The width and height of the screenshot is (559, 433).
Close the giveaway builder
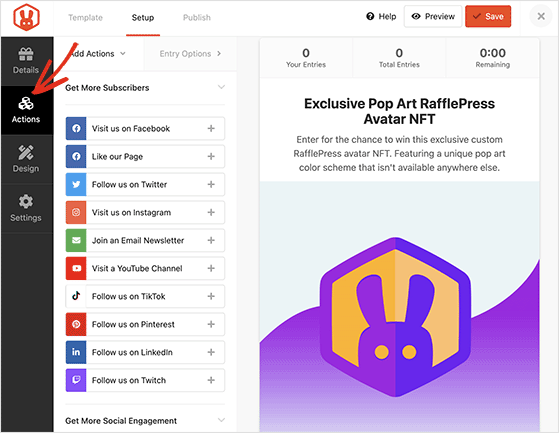click(541, 16)
